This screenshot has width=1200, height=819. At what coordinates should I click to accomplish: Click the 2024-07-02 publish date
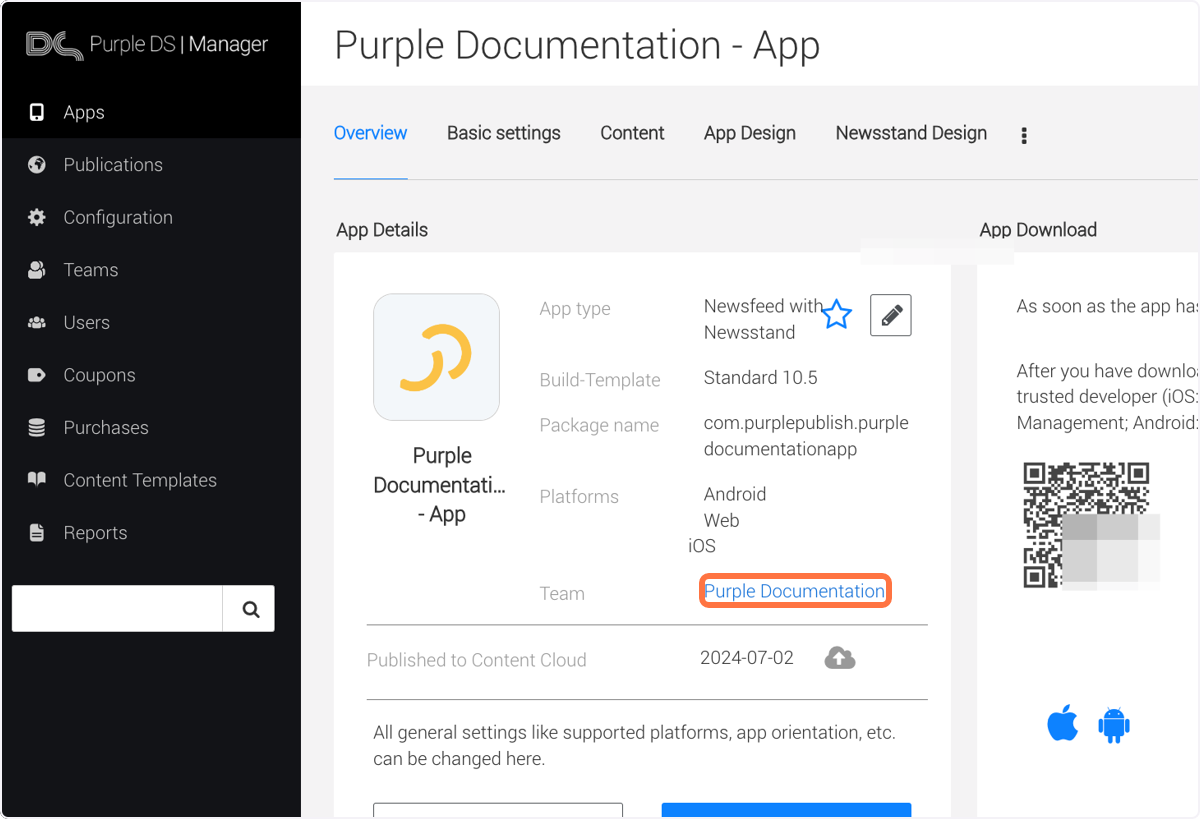pyautogui.click(x=747, y=658)
